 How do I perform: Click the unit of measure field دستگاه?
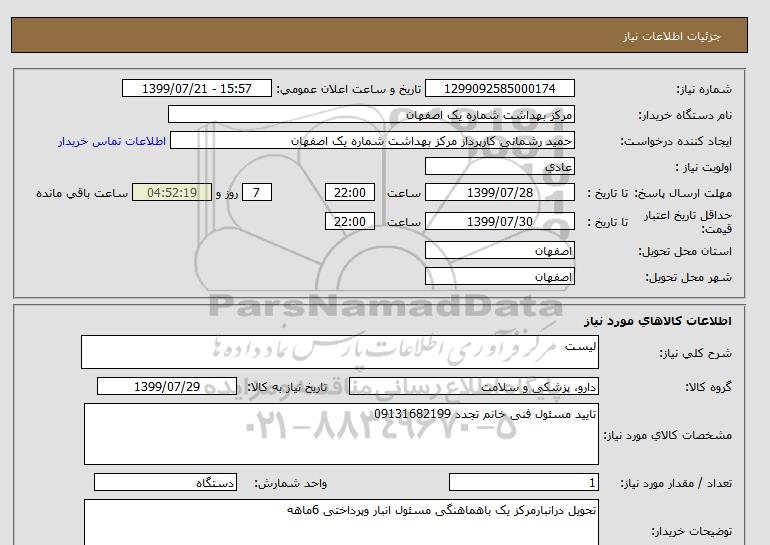[x=165, y=483]
